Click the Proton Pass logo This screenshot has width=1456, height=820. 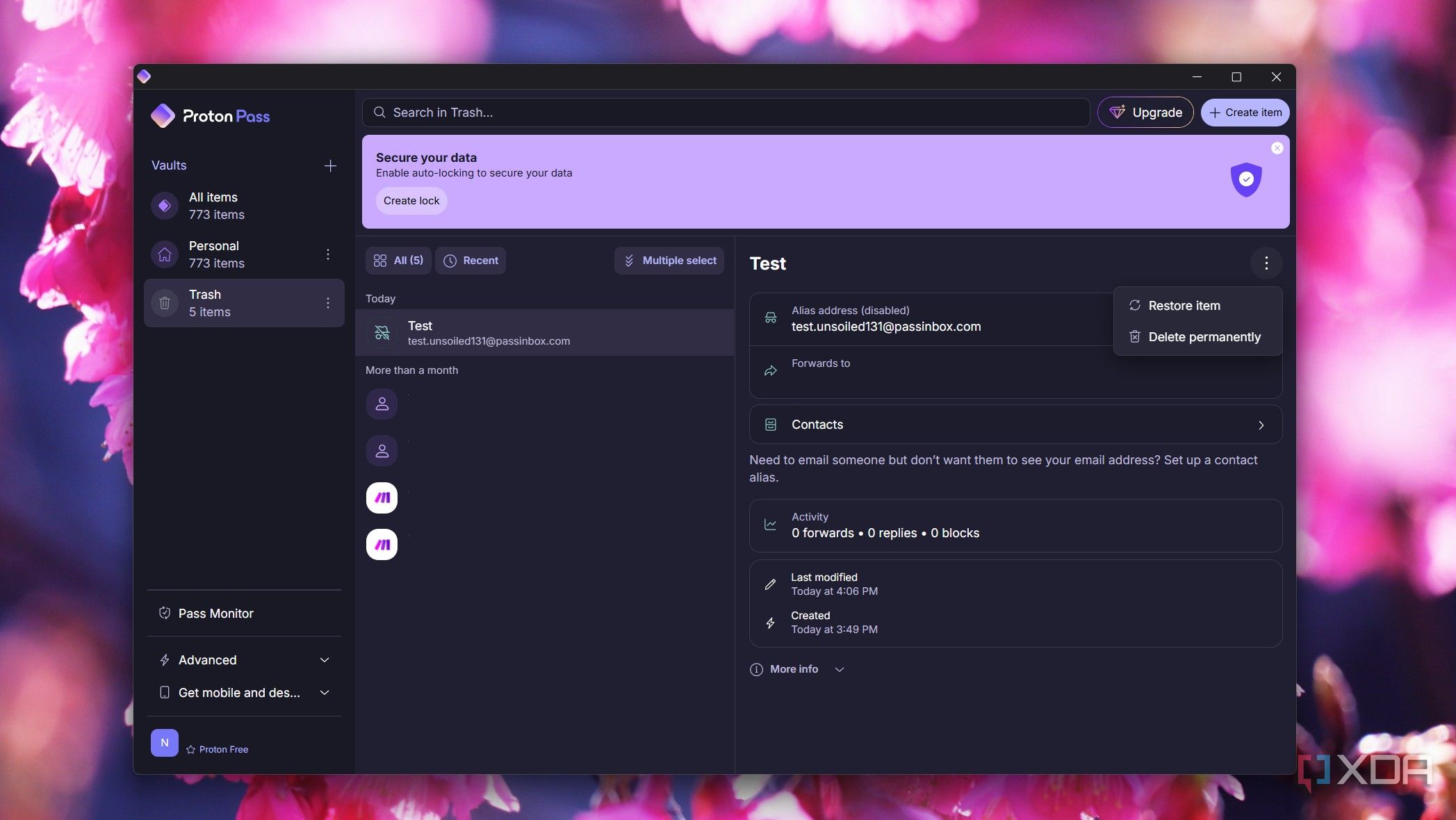(x=211, y=116)
